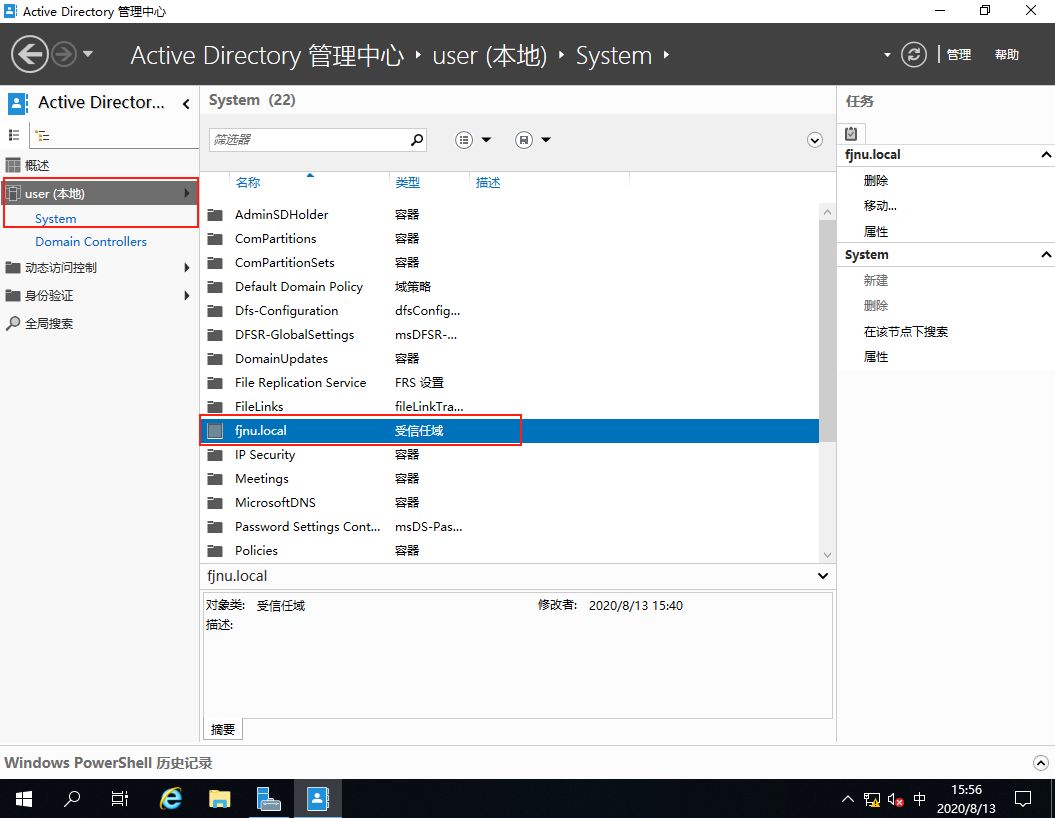
Task: Select MicrosoftDNS folder icon
Action: pos(215,503)
